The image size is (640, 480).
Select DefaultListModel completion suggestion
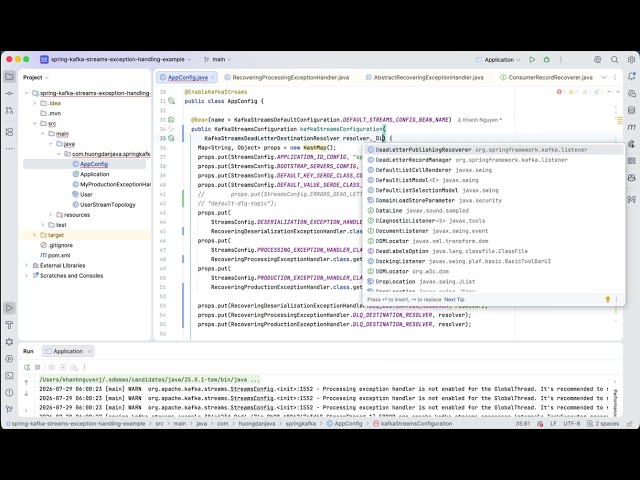(493, 180)
